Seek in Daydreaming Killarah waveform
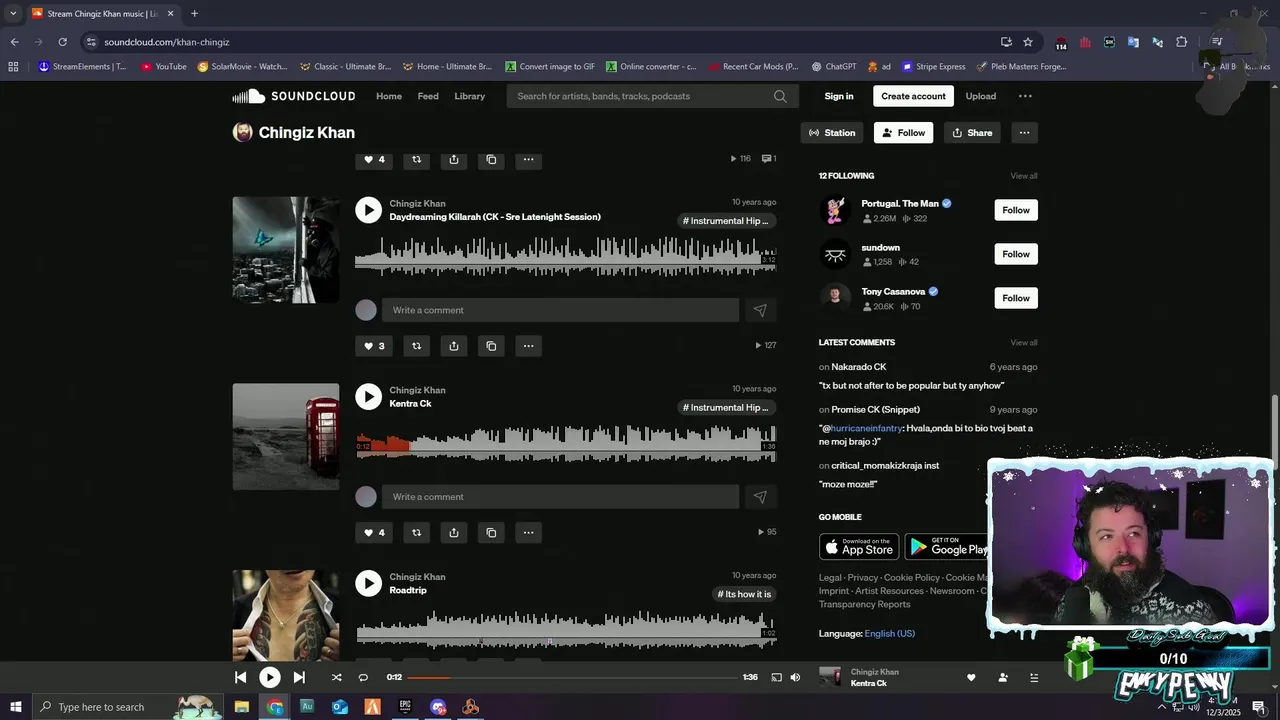 pyautogui.click(x=565, y=256)
